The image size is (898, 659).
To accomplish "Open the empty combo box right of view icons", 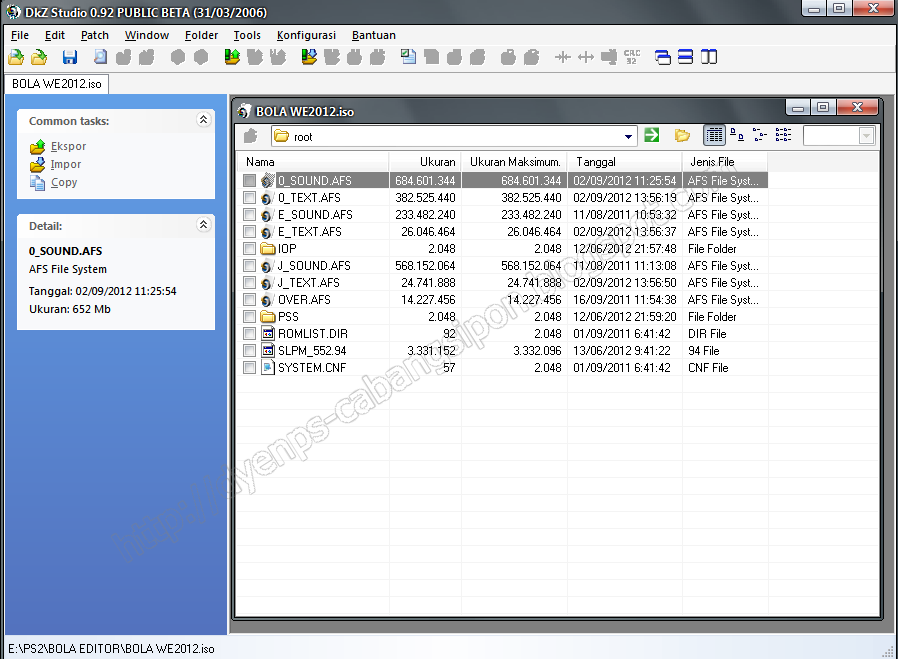I will [838, 136].
